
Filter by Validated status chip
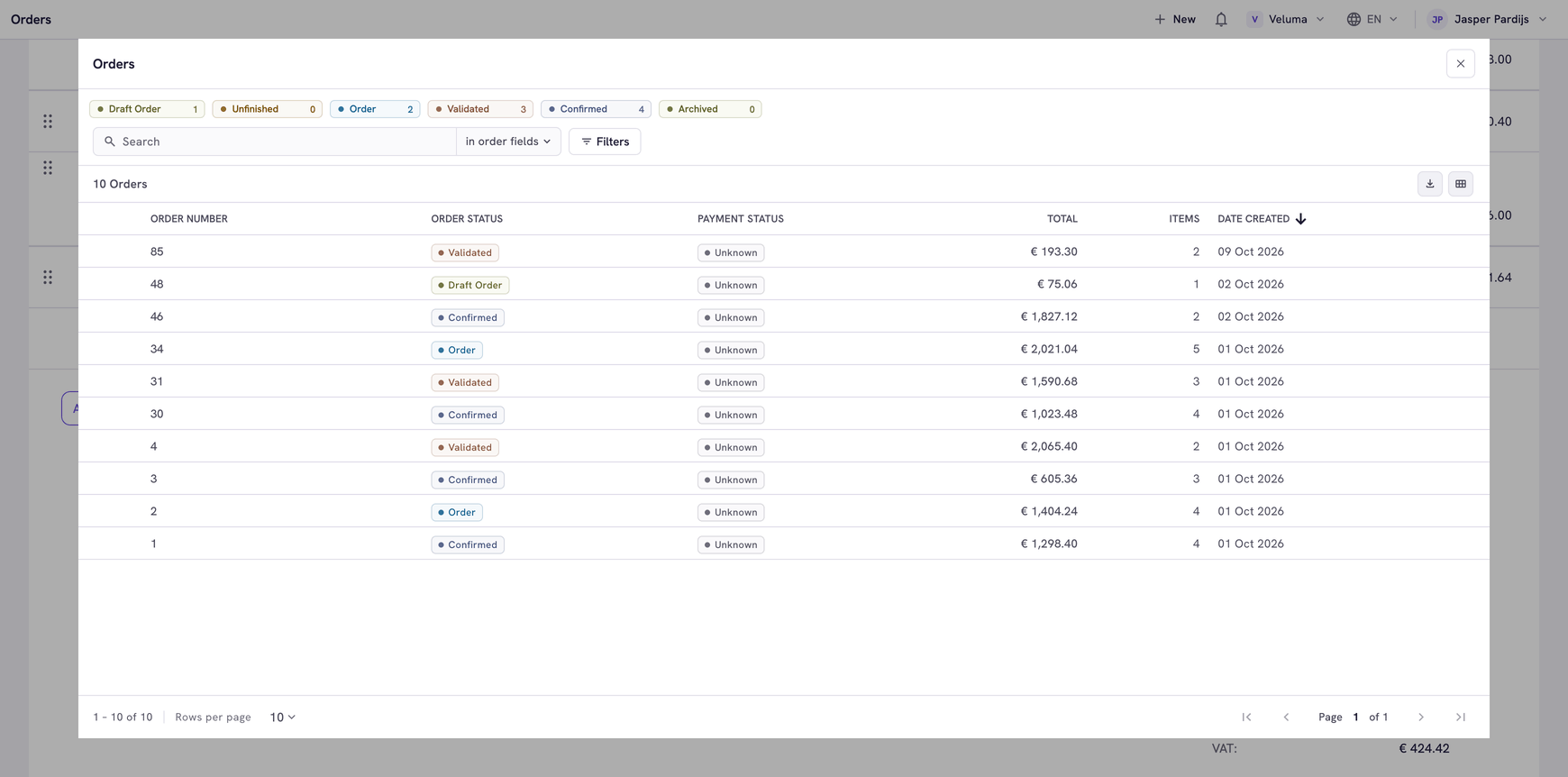coord(480,109)
